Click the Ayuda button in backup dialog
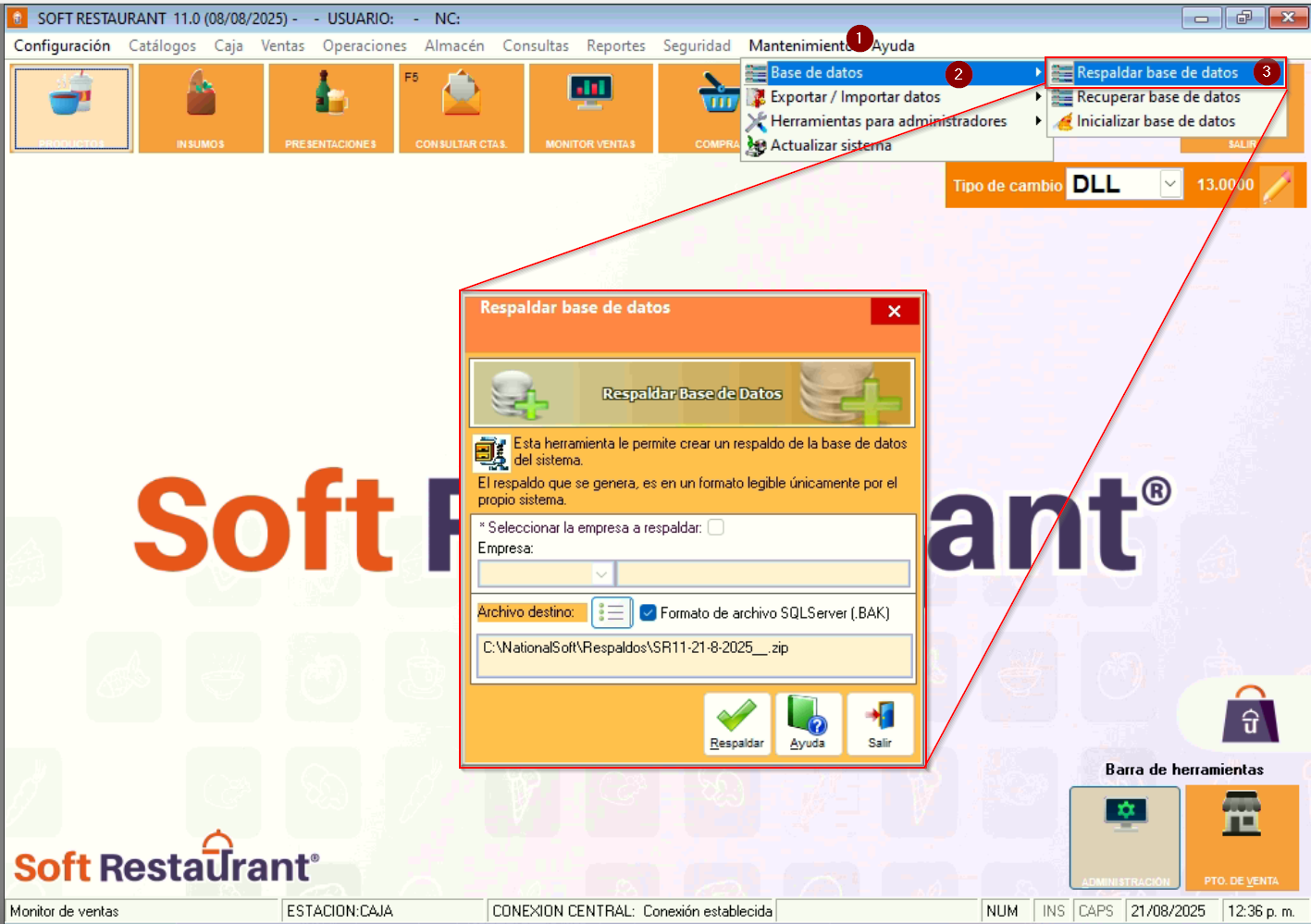Viewport: 1311px width, 924px height. [808, 724]
